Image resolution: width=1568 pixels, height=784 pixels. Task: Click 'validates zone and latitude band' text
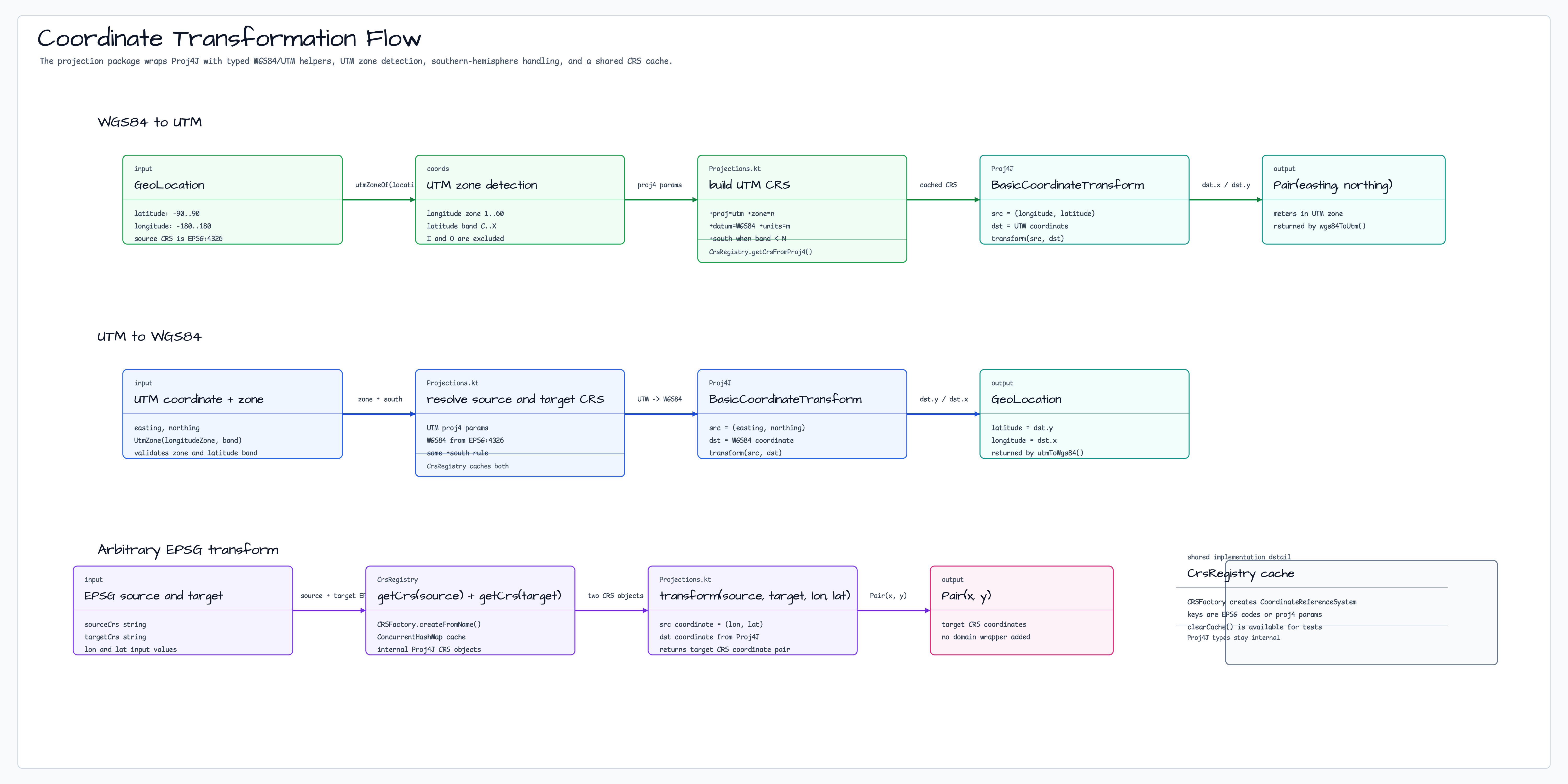pos(195,453)
